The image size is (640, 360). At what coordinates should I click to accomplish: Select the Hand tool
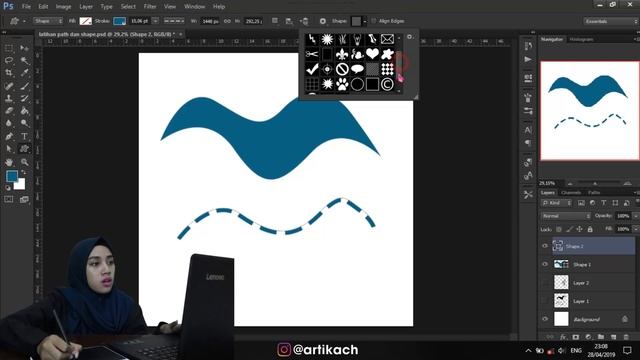coord(9,162)
